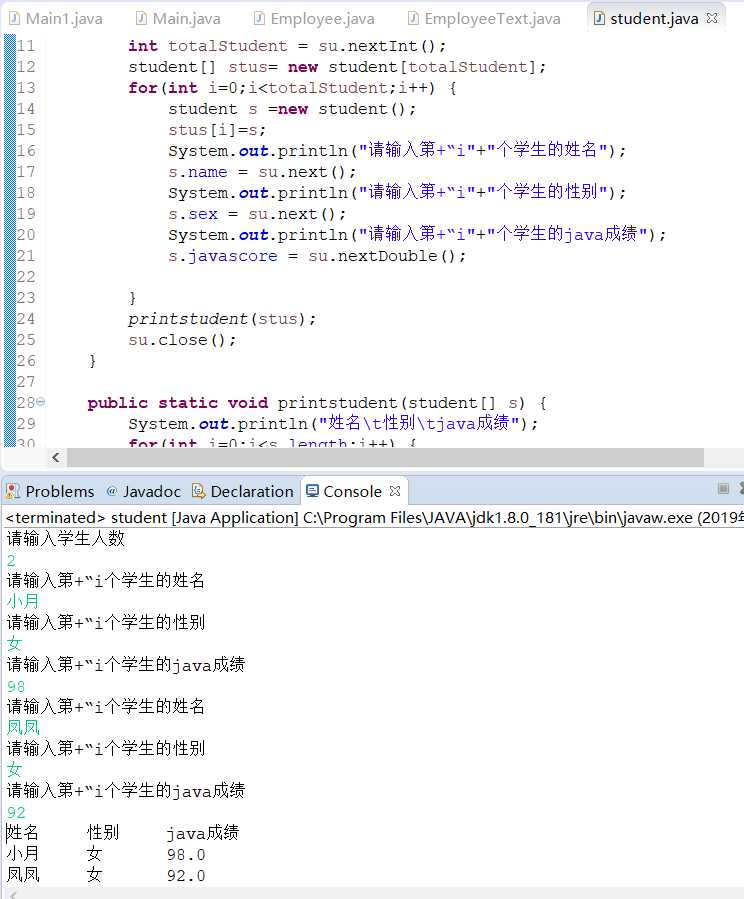Click "printstudent(stus);" on line 24

(222, 318)
